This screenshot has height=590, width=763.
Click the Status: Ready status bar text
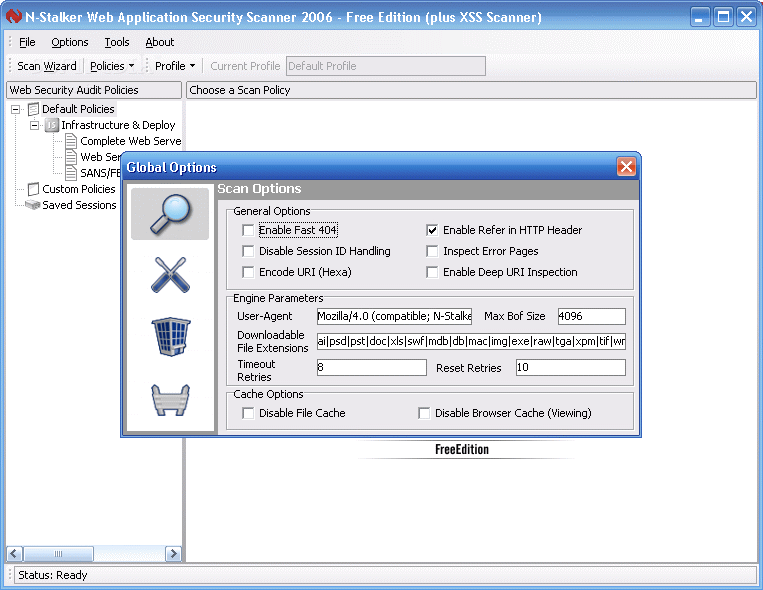click(x=53, y=575)
